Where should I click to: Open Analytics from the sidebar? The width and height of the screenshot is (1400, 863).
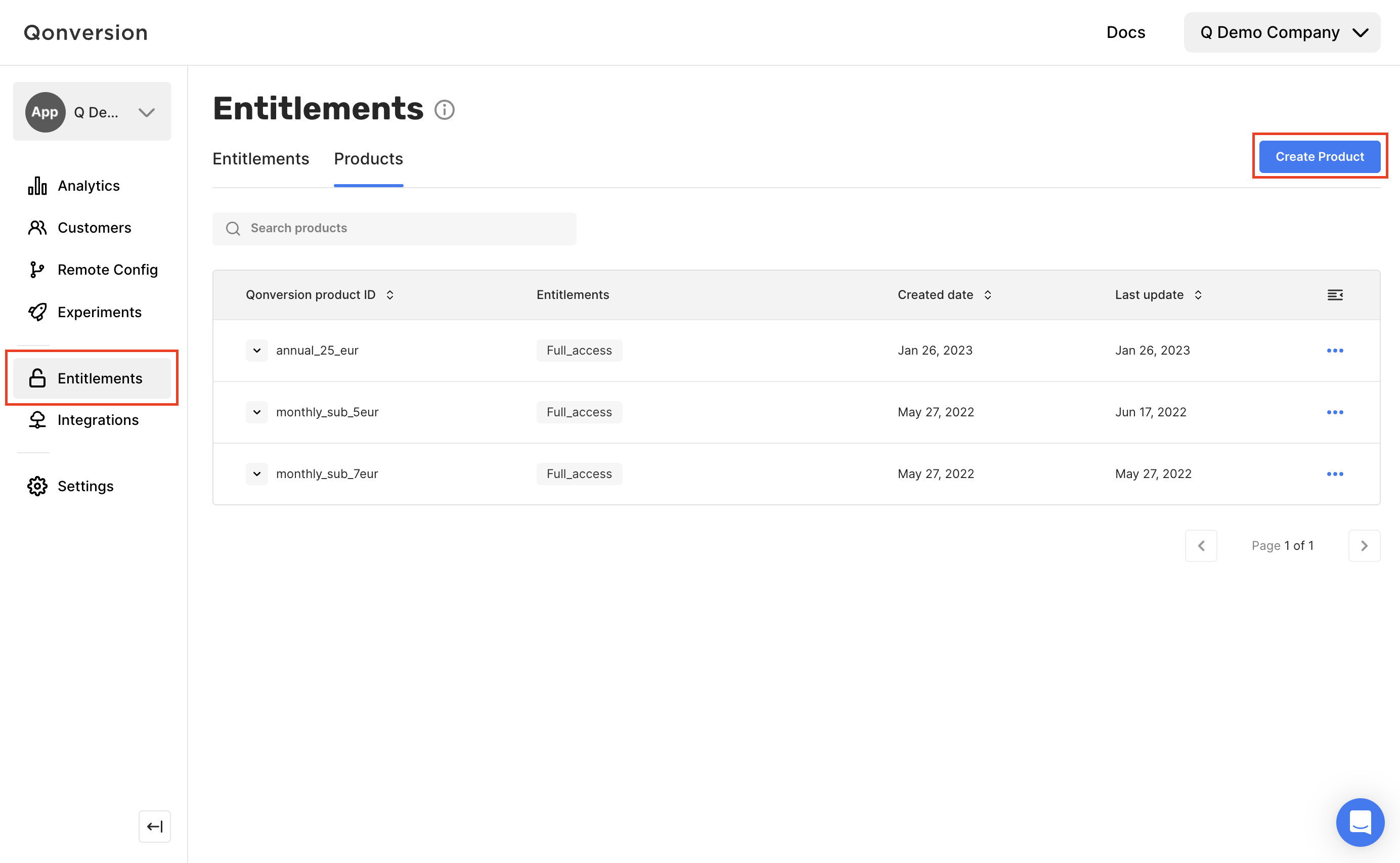pyautogui.click(x=89, y=186)
